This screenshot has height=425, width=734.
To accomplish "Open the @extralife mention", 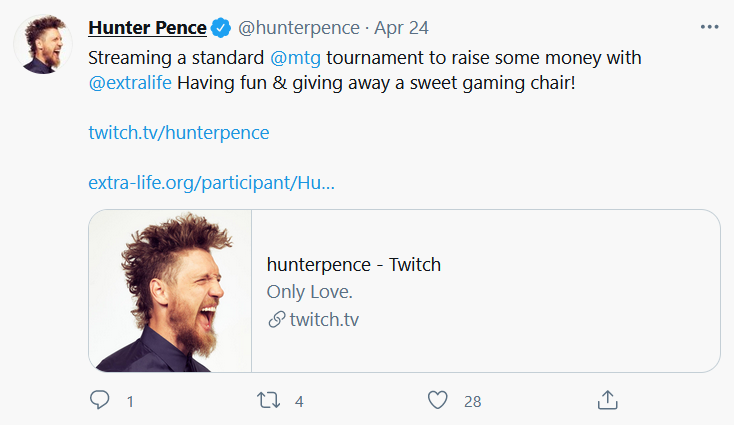I will [x=131, y=83].
